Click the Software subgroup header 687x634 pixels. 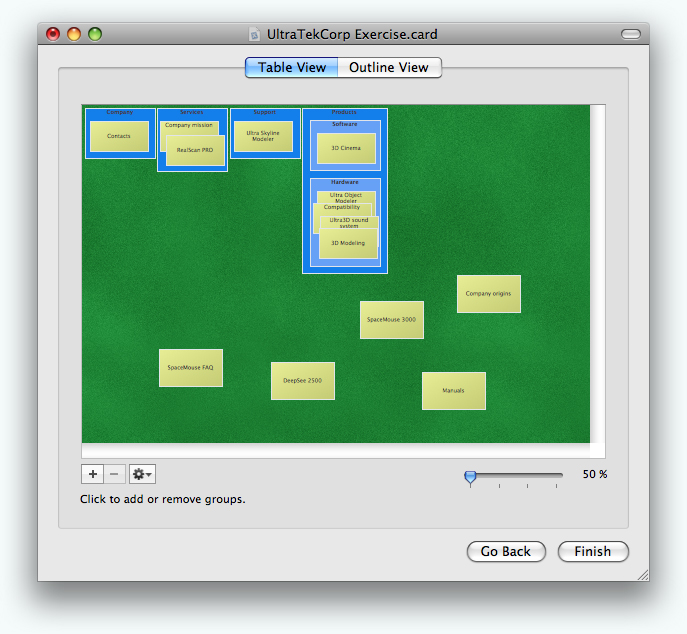coord(345,124)
